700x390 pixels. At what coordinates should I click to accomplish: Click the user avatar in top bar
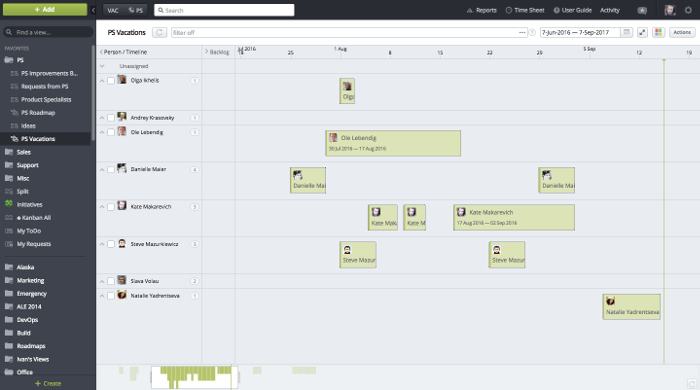point(669,10)
